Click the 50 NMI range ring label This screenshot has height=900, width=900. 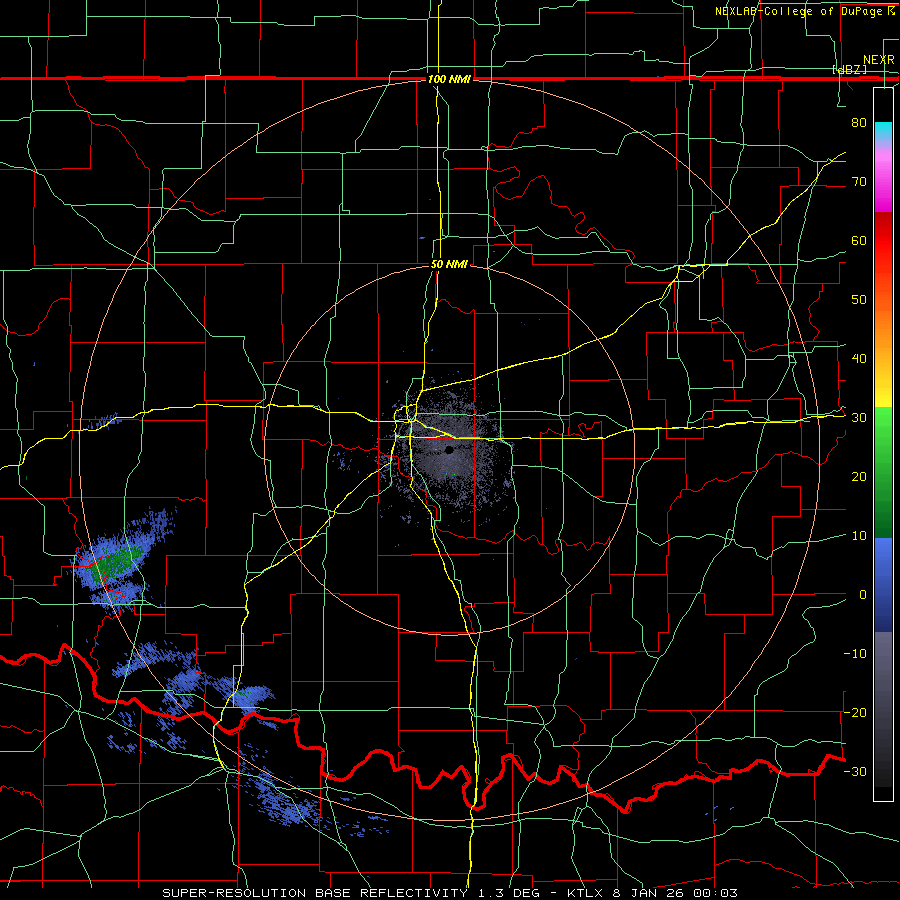tap(449, 265)
